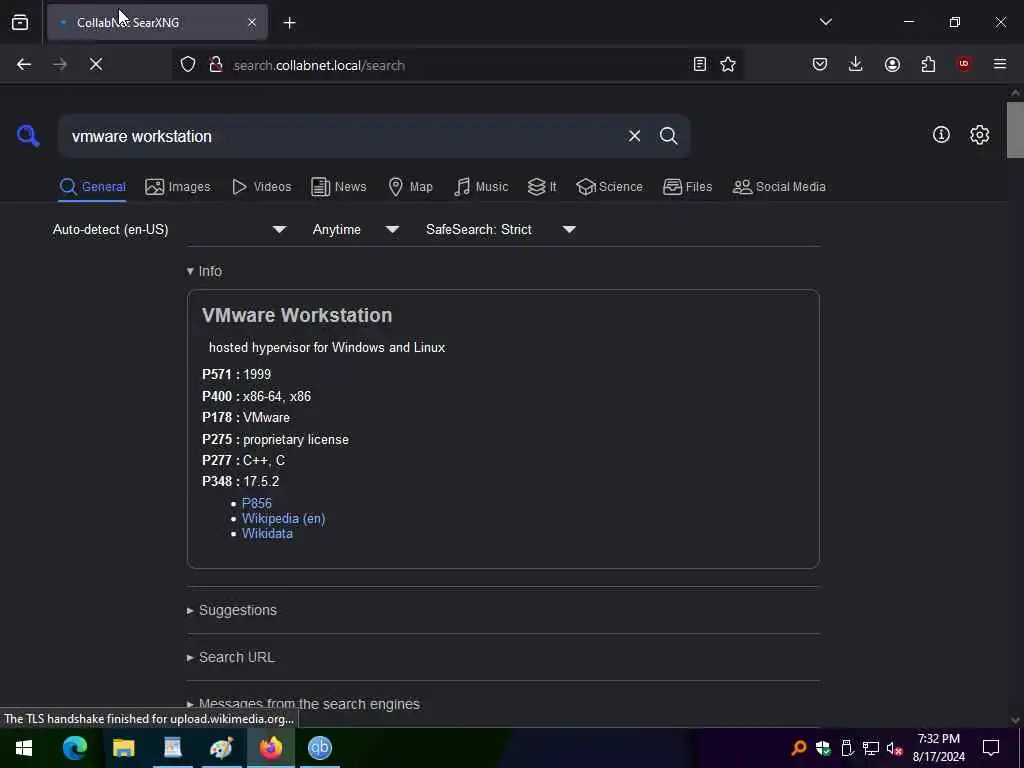The width and height of the screenshot is (1024, 768).
Task: Toggle Reader View icon in address bar
Action: 699,64
